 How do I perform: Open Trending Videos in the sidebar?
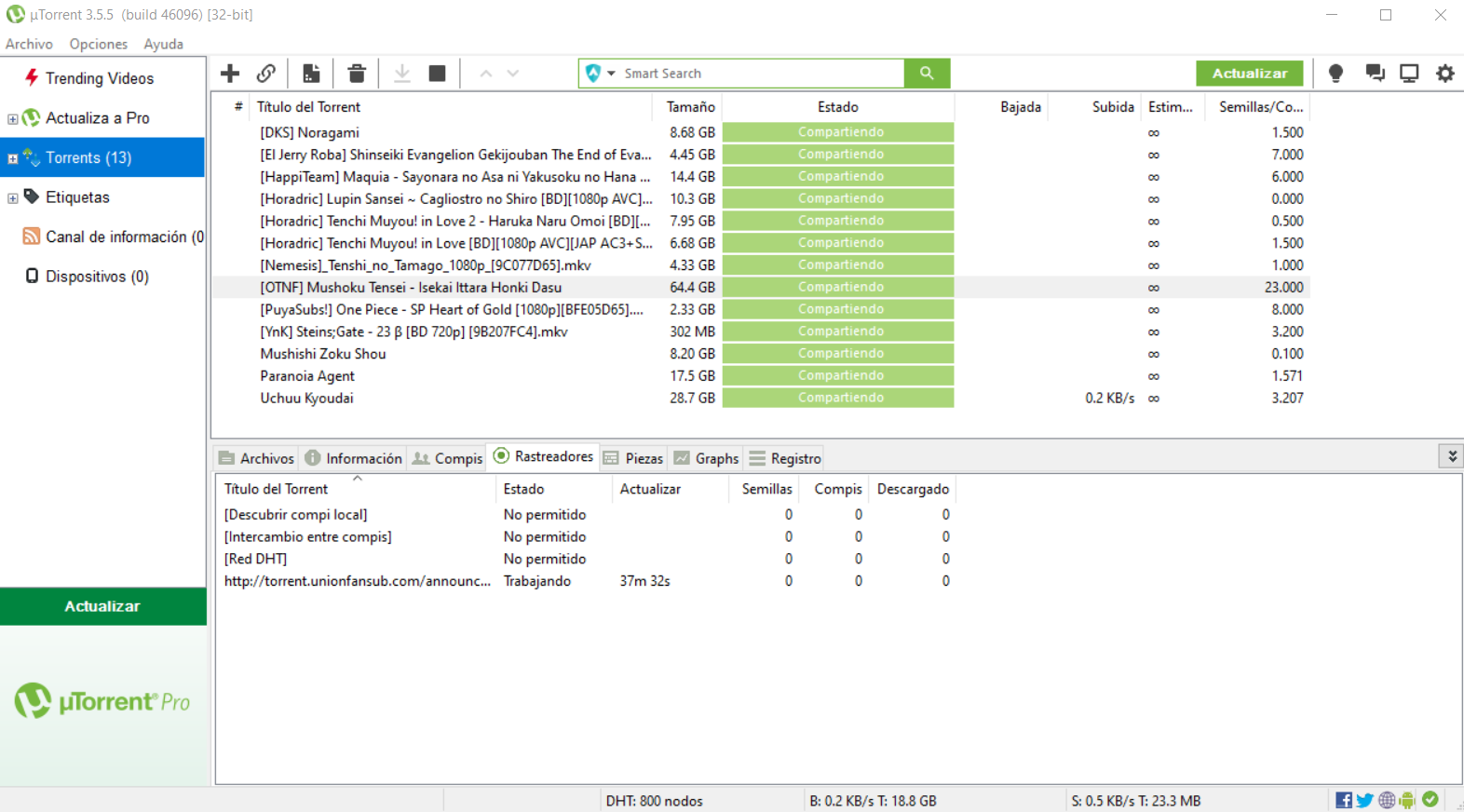(100, 78)
